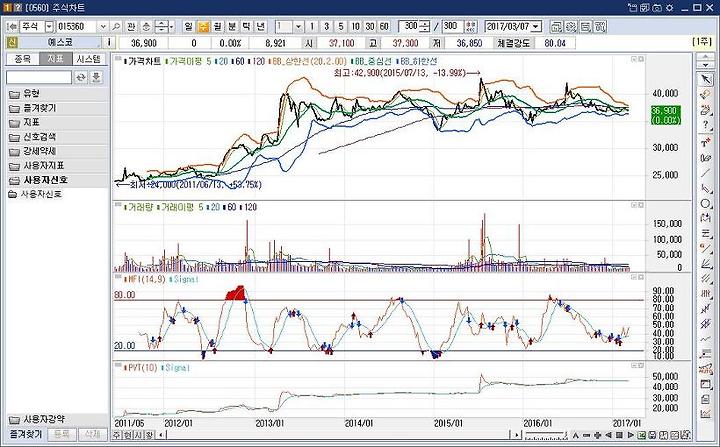Click the zoom in plus icon below chart
Viewport: 720px width, 447px height.
pyautogui.click(x=597, y=435)
